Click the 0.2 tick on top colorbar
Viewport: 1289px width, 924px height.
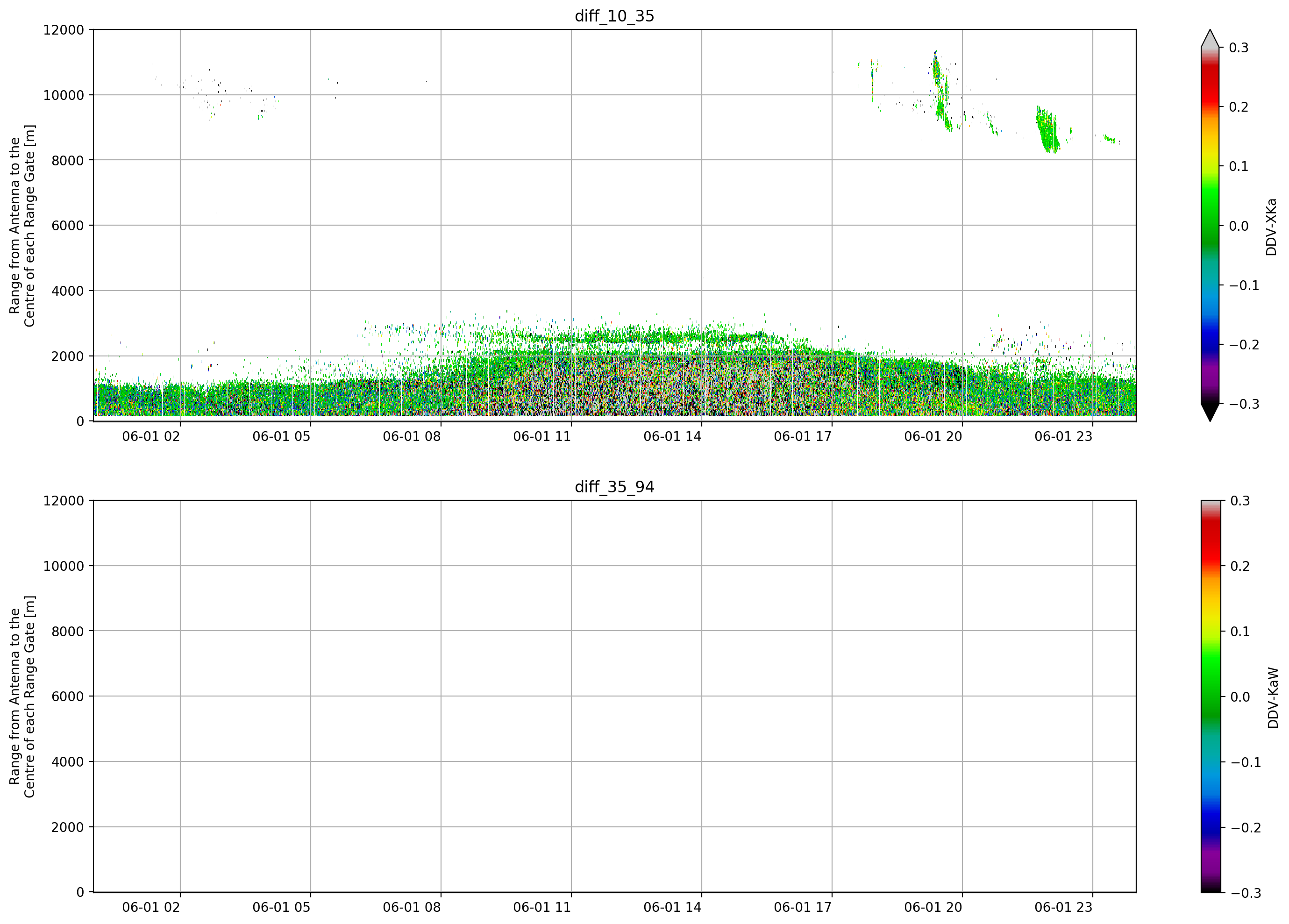coord(1239,107)
